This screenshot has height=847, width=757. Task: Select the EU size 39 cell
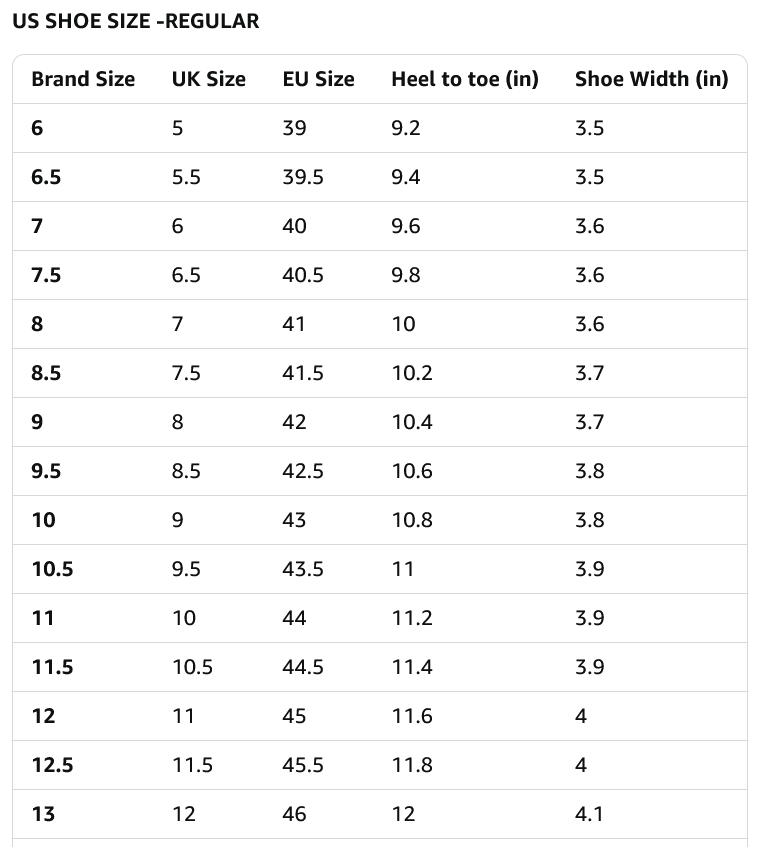294,128
